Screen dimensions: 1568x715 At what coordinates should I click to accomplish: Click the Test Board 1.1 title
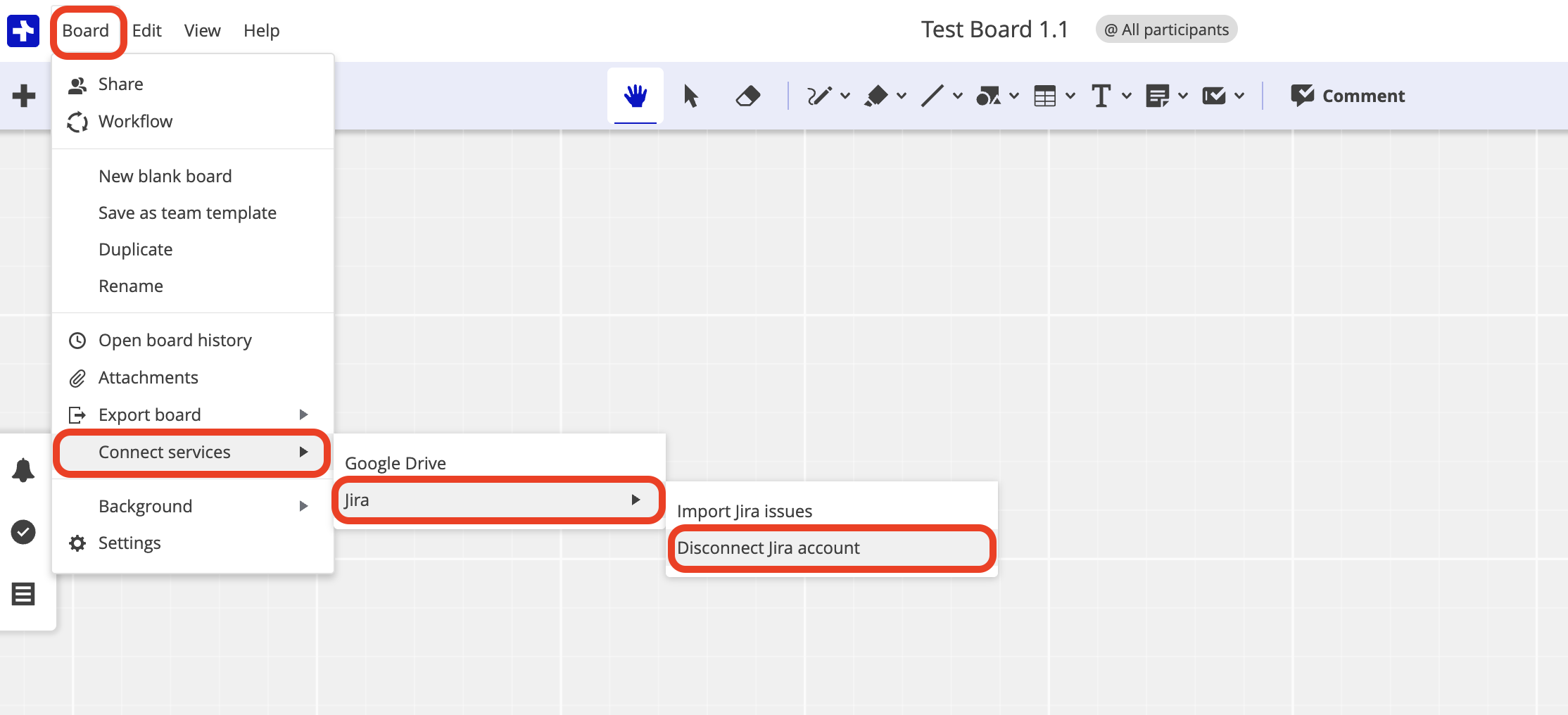point(994,30)
